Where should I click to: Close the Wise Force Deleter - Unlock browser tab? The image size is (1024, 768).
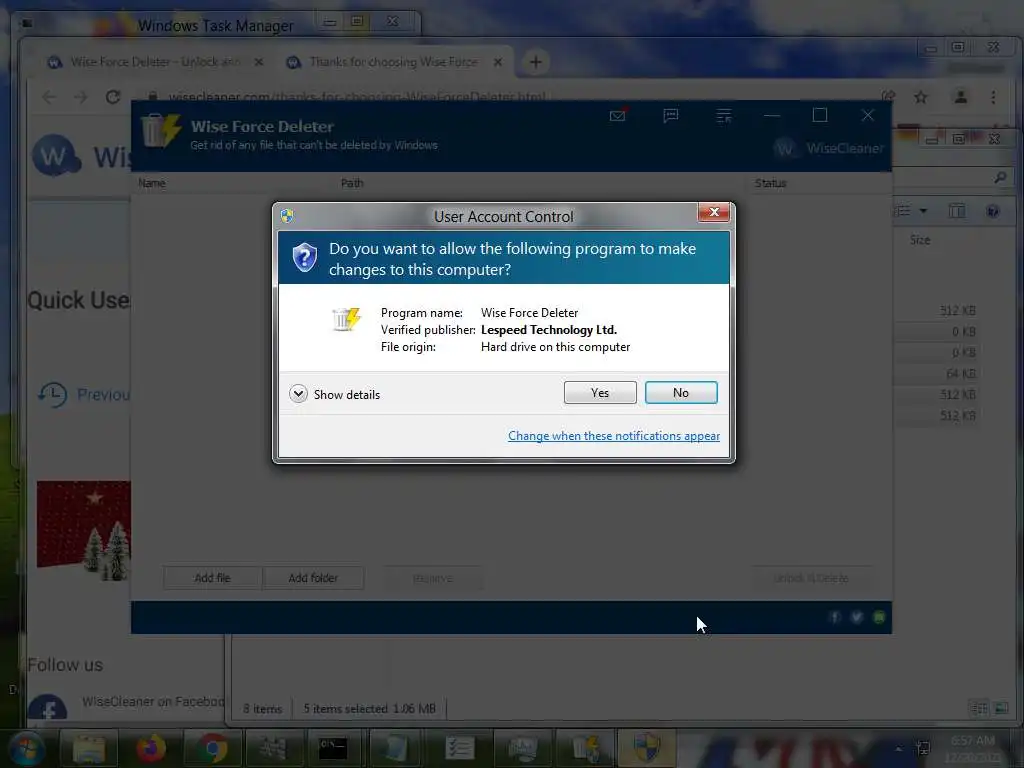259,62
